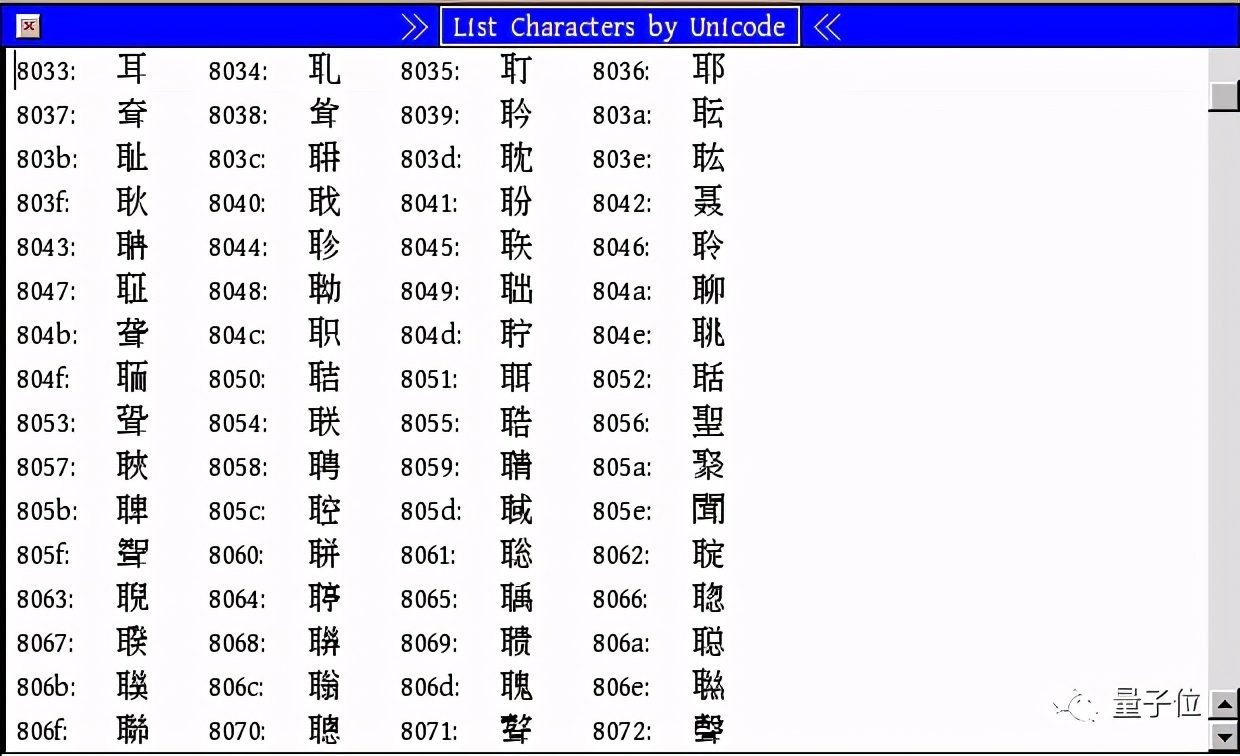Image resolution: width=1240 pixels, height=756 pixels.
Task: Click the double left chevron after title
Action: click(827, 27)
